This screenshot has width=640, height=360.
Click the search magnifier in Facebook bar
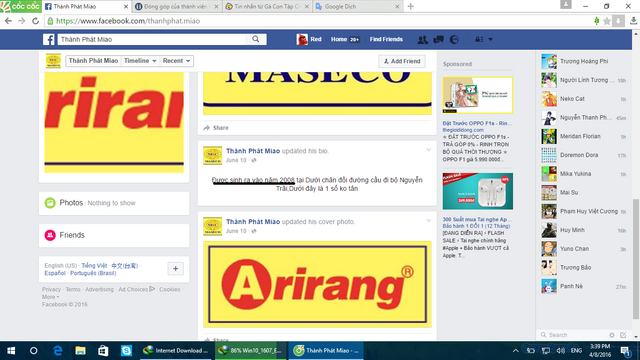click(x=256, y=39)
